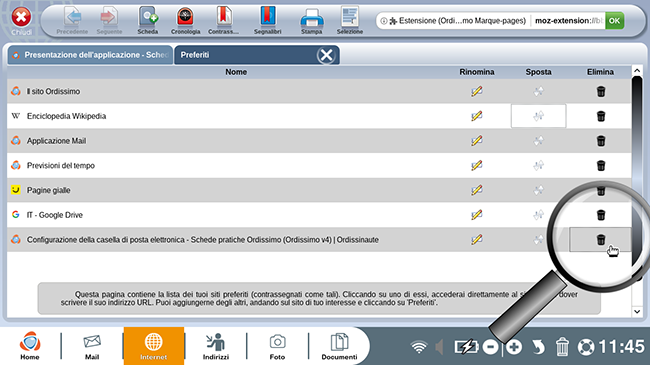The image size is (650, 365).
Task: Click the moz-extension address field
Action: click(x=568, y=21)
